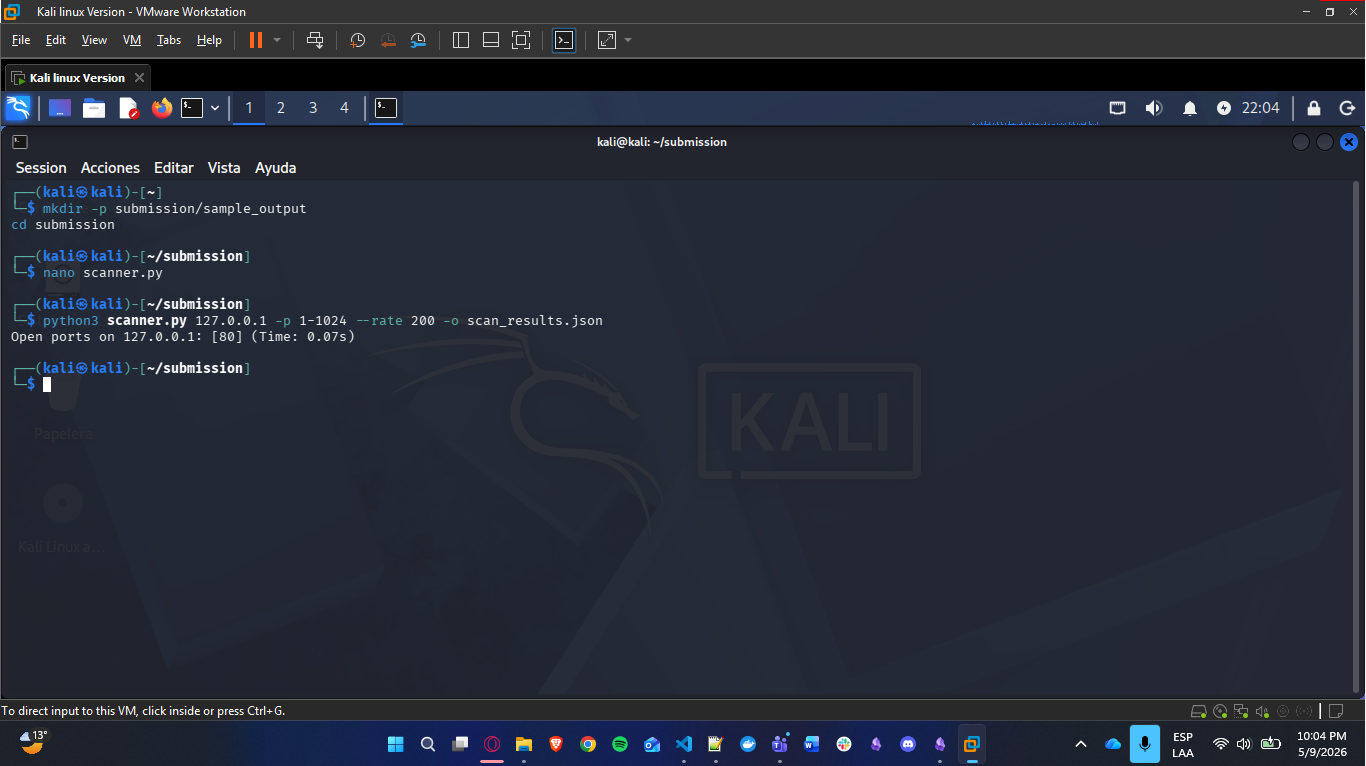
Task: Switch to workspace 3
Action: [313, 108]
